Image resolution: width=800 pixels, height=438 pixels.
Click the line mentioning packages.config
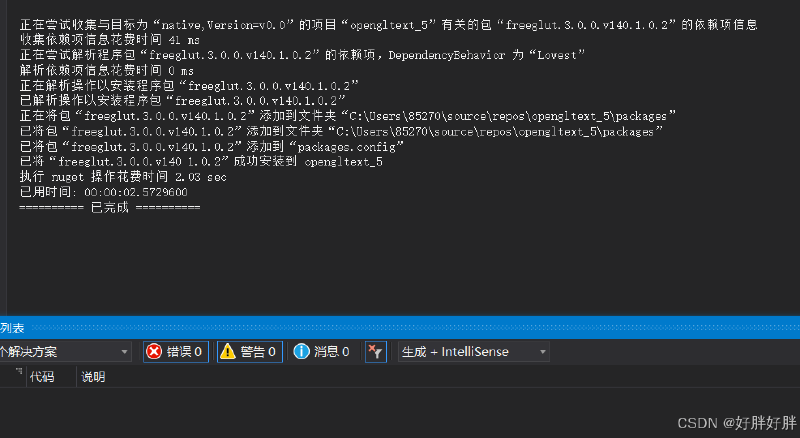[211, 147]
